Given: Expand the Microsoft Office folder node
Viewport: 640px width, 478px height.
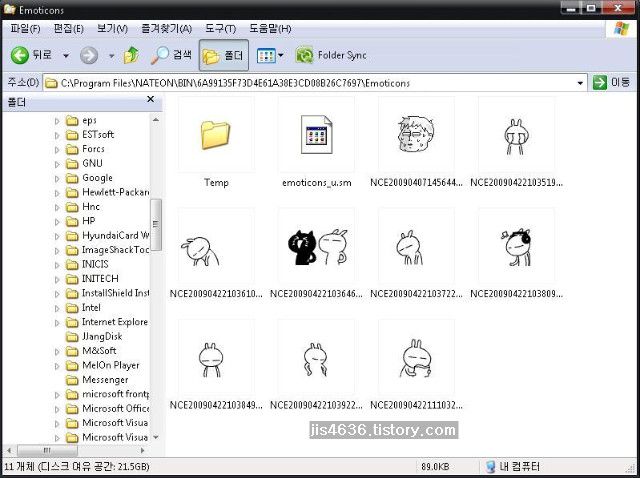Looking at the screenshot, I should coord(57,409).
